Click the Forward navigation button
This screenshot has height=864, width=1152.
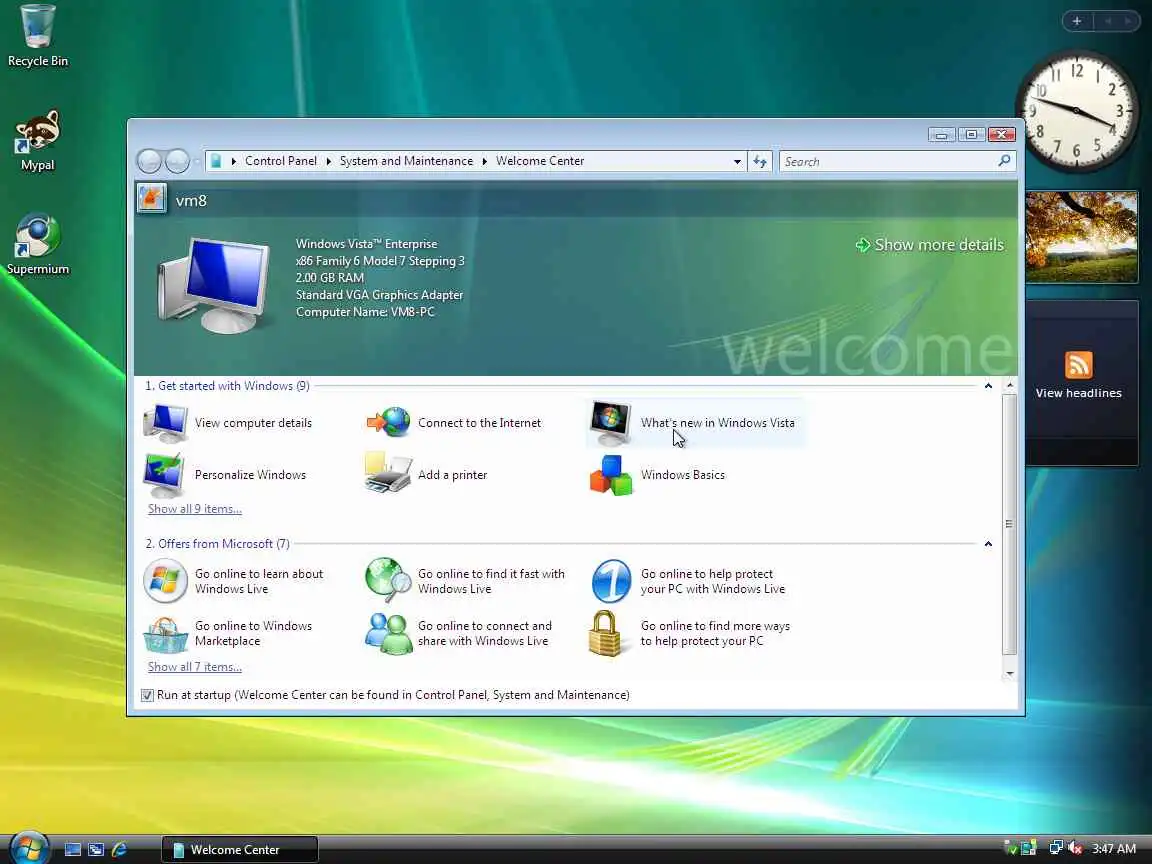177,161
